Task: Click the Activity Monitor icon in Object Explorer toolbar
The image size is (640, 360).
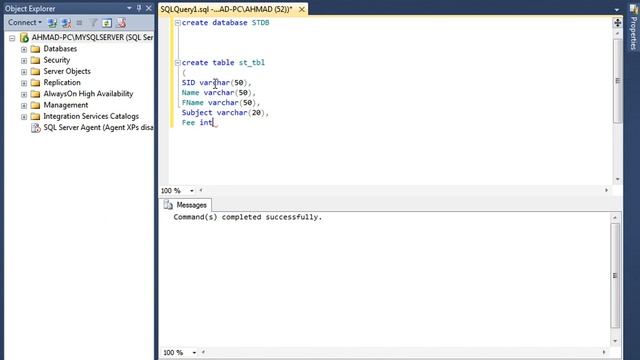Action: pos(121,23)
